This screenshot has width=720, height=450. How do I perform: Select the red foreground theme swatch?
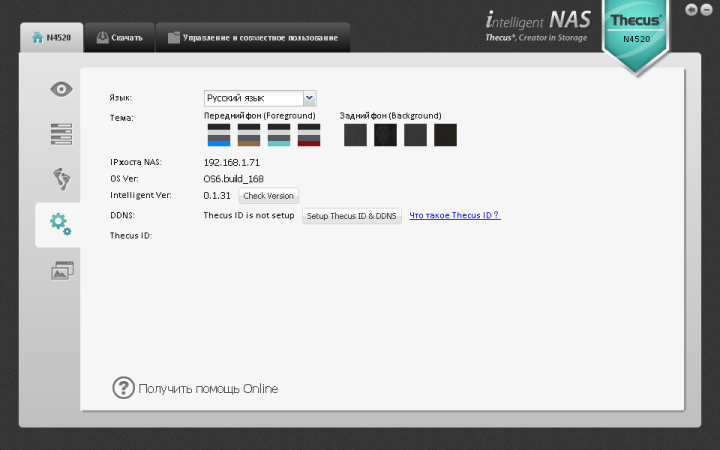click(x=309, y=135)
